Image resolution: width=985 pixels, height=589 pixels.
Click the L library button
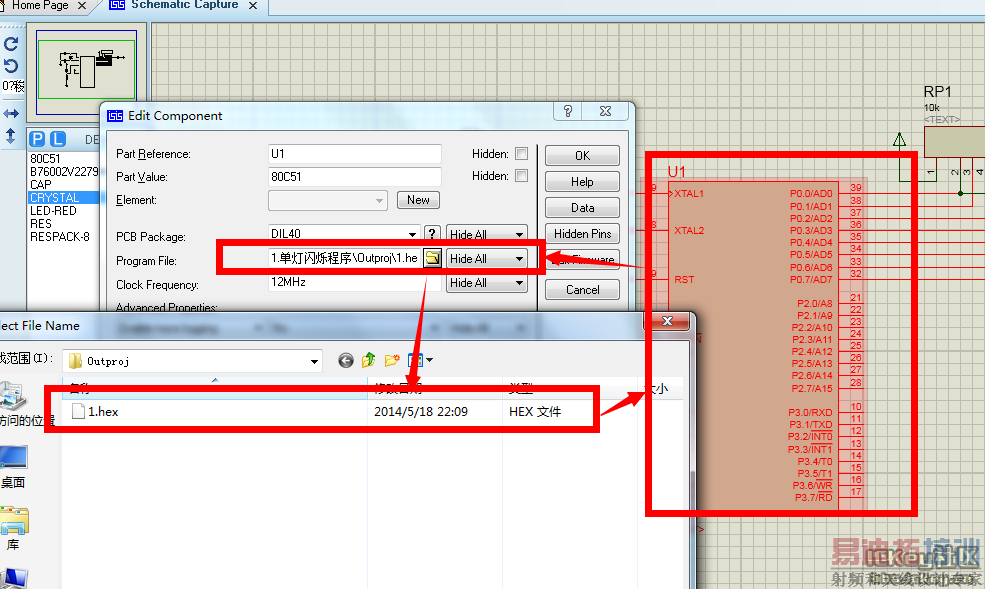[58, 139]
